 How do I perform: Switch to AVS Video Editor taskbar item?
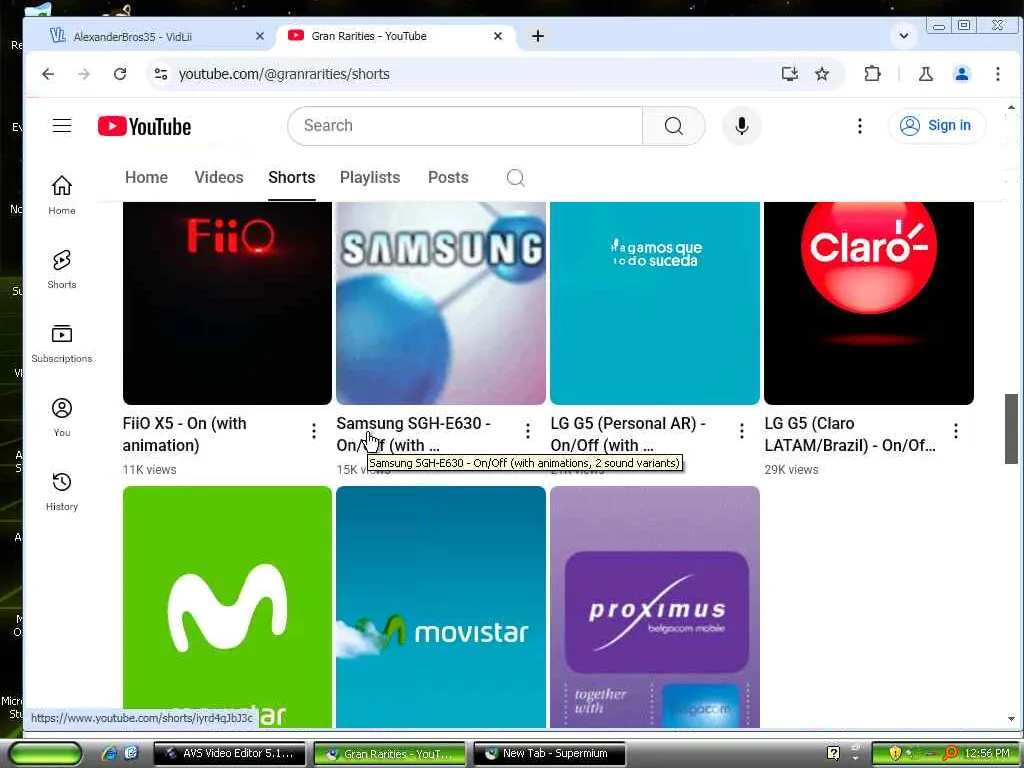229,753
